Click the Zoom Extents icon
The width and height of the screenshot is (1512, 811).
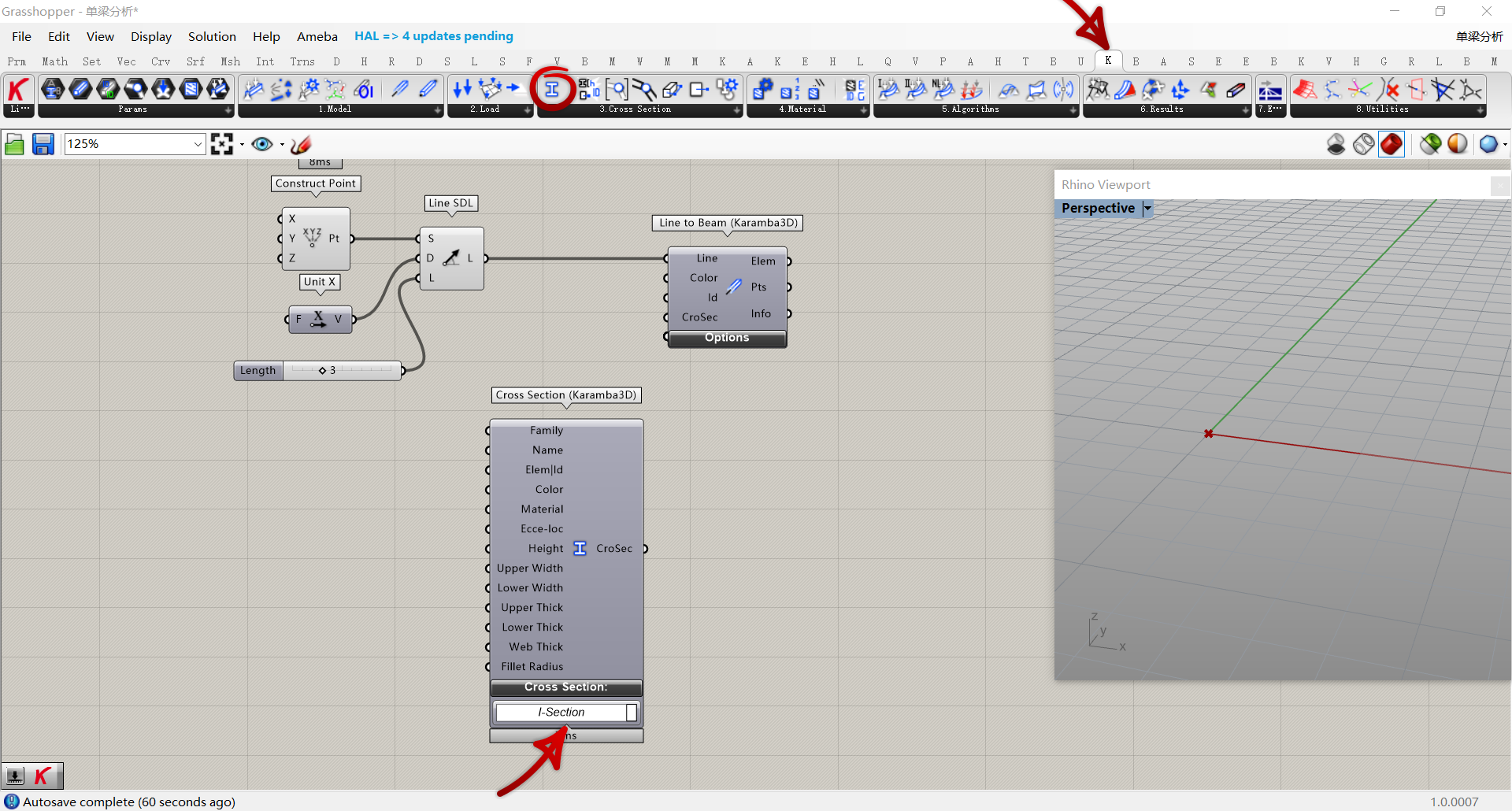222,144
